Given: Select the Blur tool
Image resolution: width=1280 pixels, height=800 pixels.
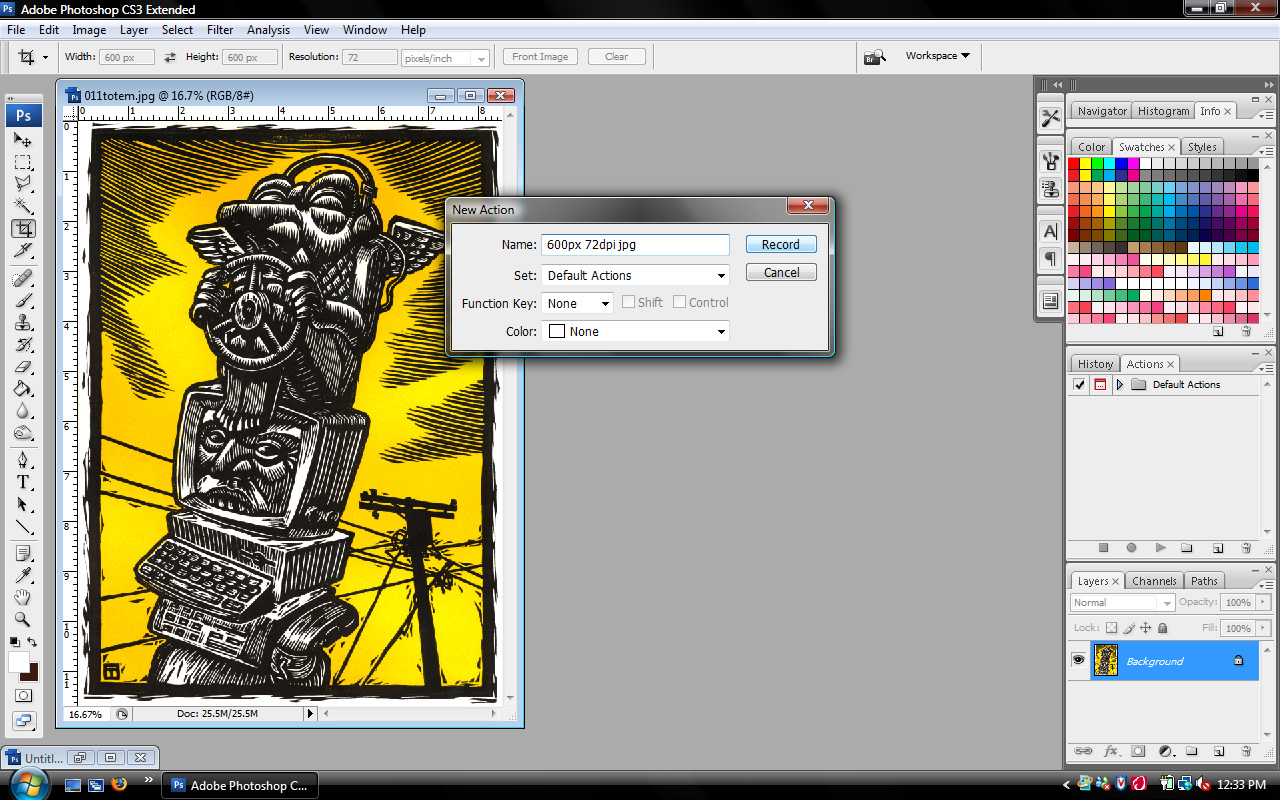Looking at the screenshot, I should coord(23,410).
